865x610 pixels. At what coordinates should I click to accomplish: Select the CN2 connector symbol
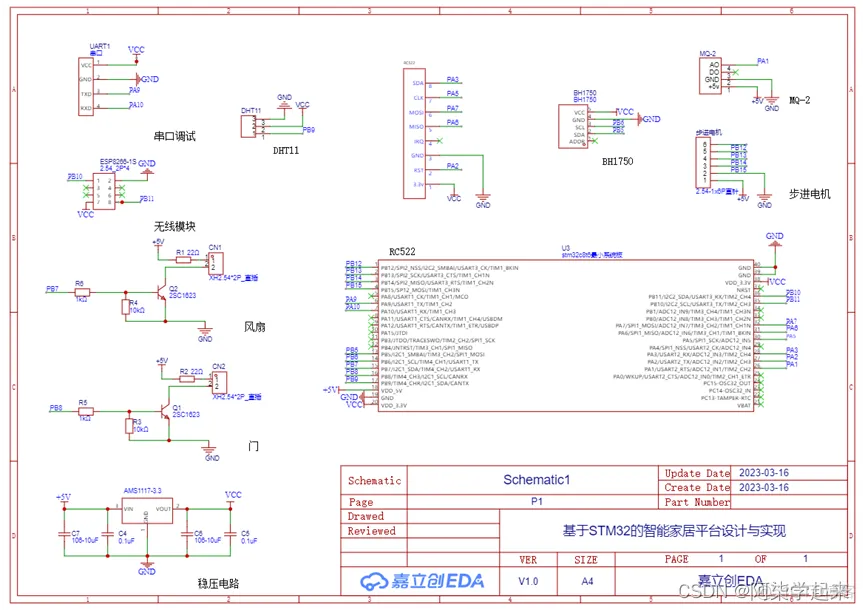(220, 383)
